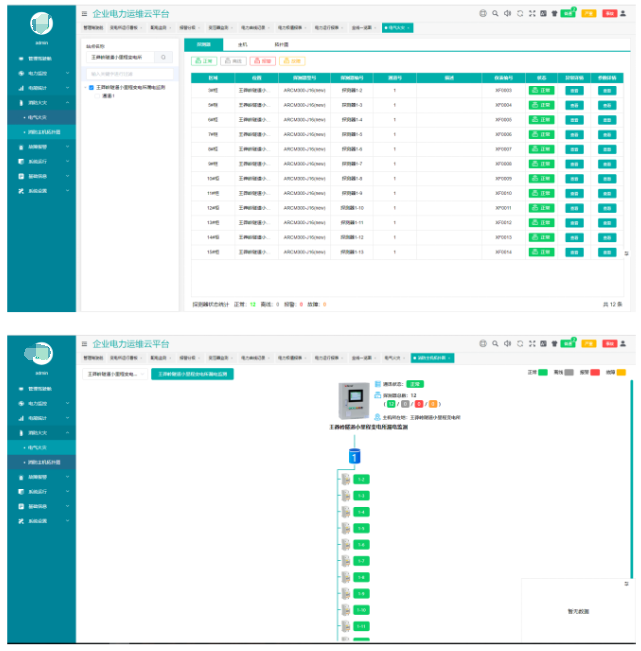Toggle hamburger menu icon in lower screenshot header

point(84,344)
